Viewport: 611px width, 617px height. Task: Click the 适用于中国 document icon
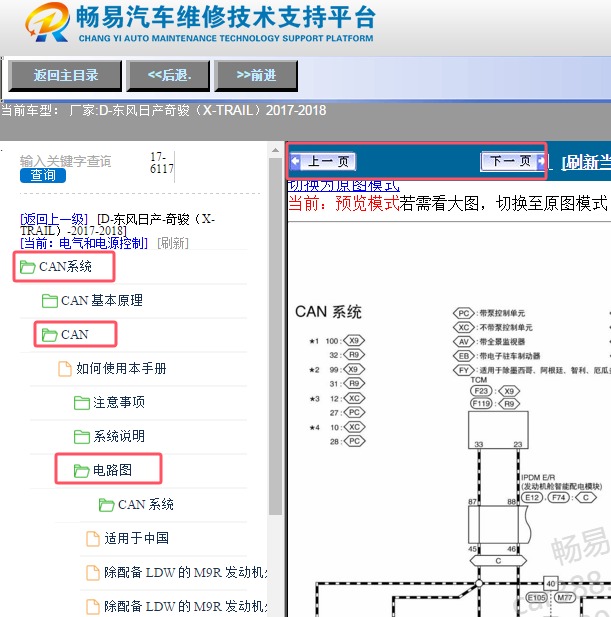[93, 539]
